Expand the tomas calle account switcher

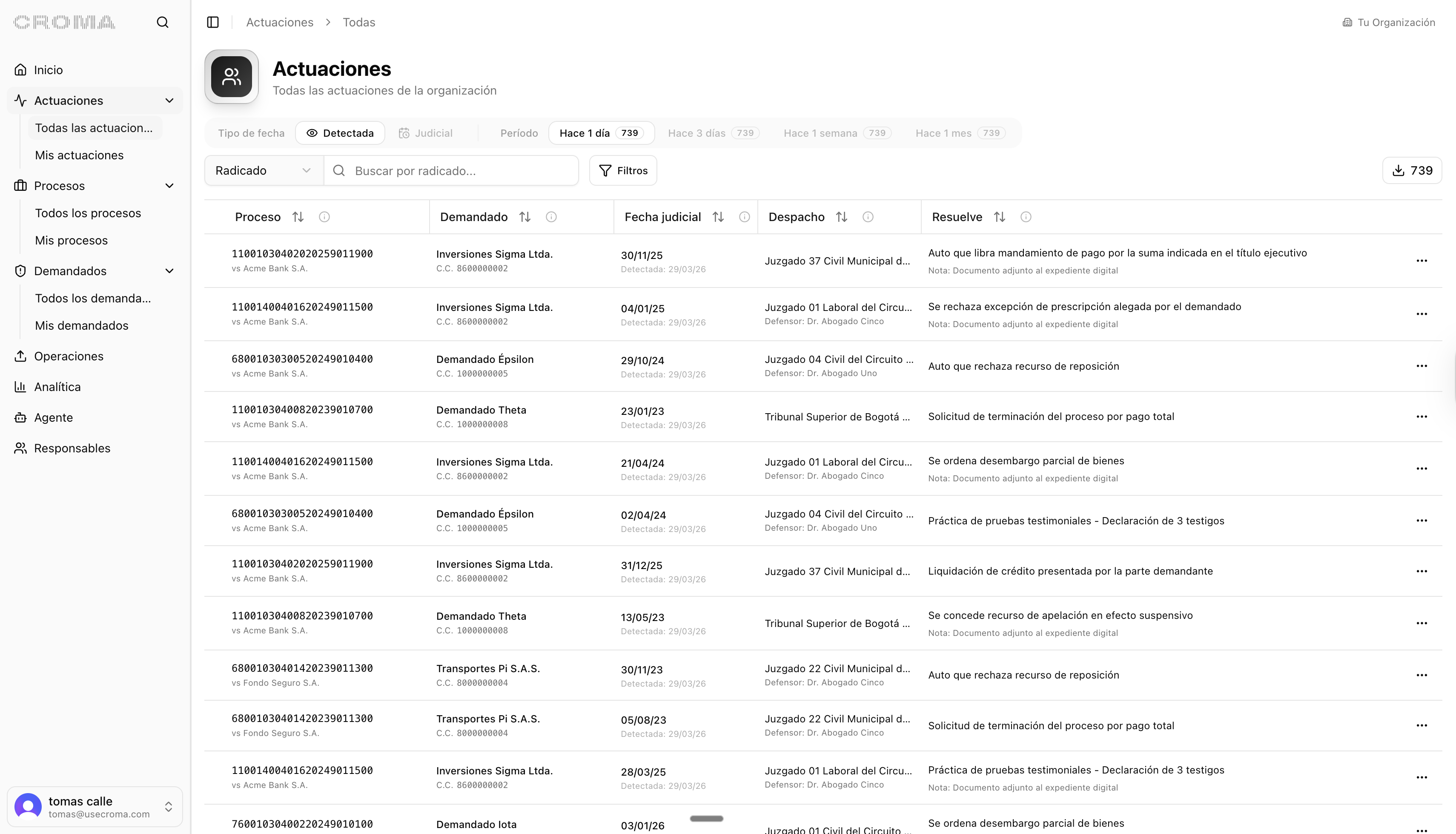point(168,807)
